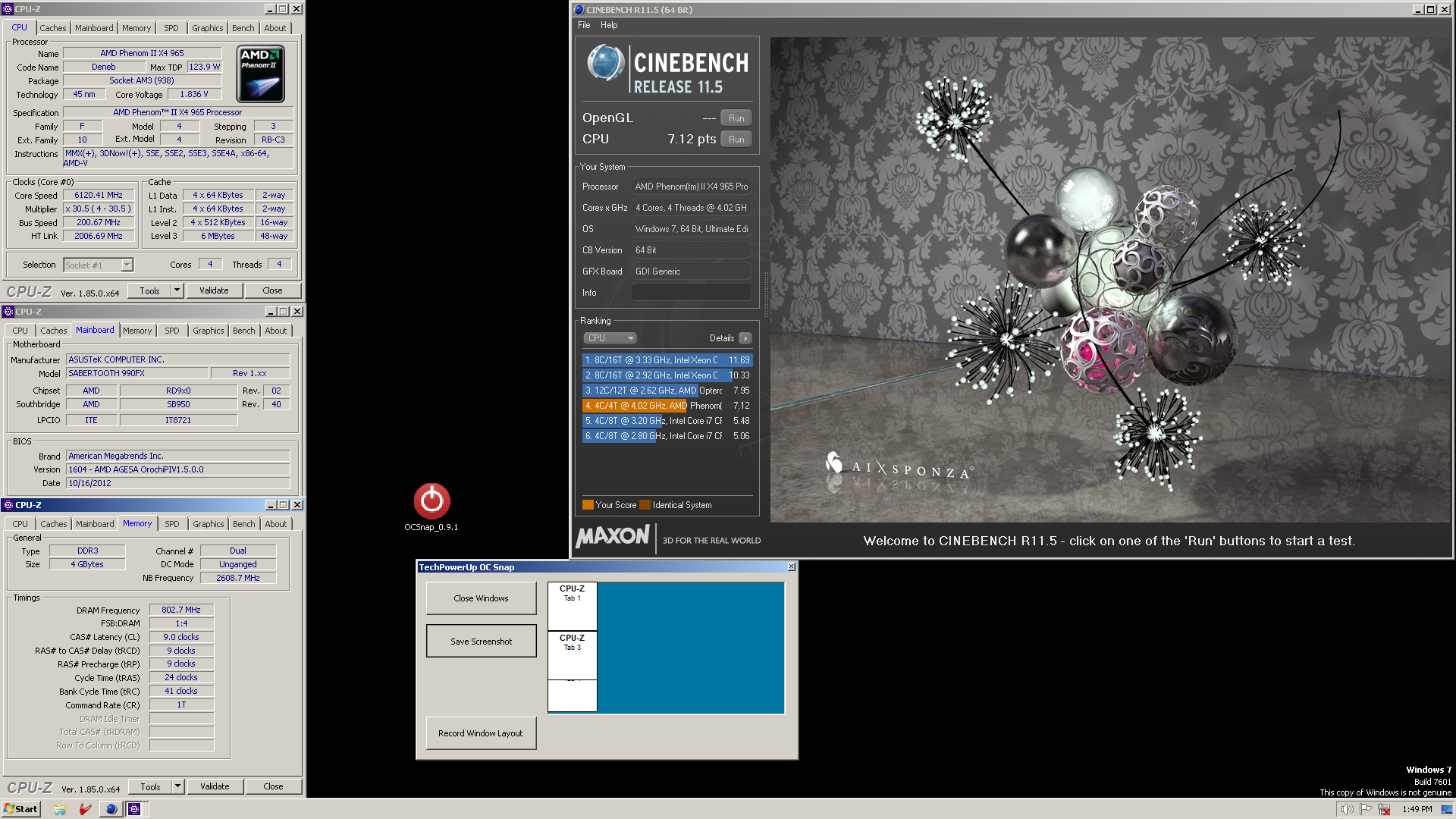Open the File menu in Cinebench
1456x819 pixels.
pyautogui.click(x=584, y=25)
